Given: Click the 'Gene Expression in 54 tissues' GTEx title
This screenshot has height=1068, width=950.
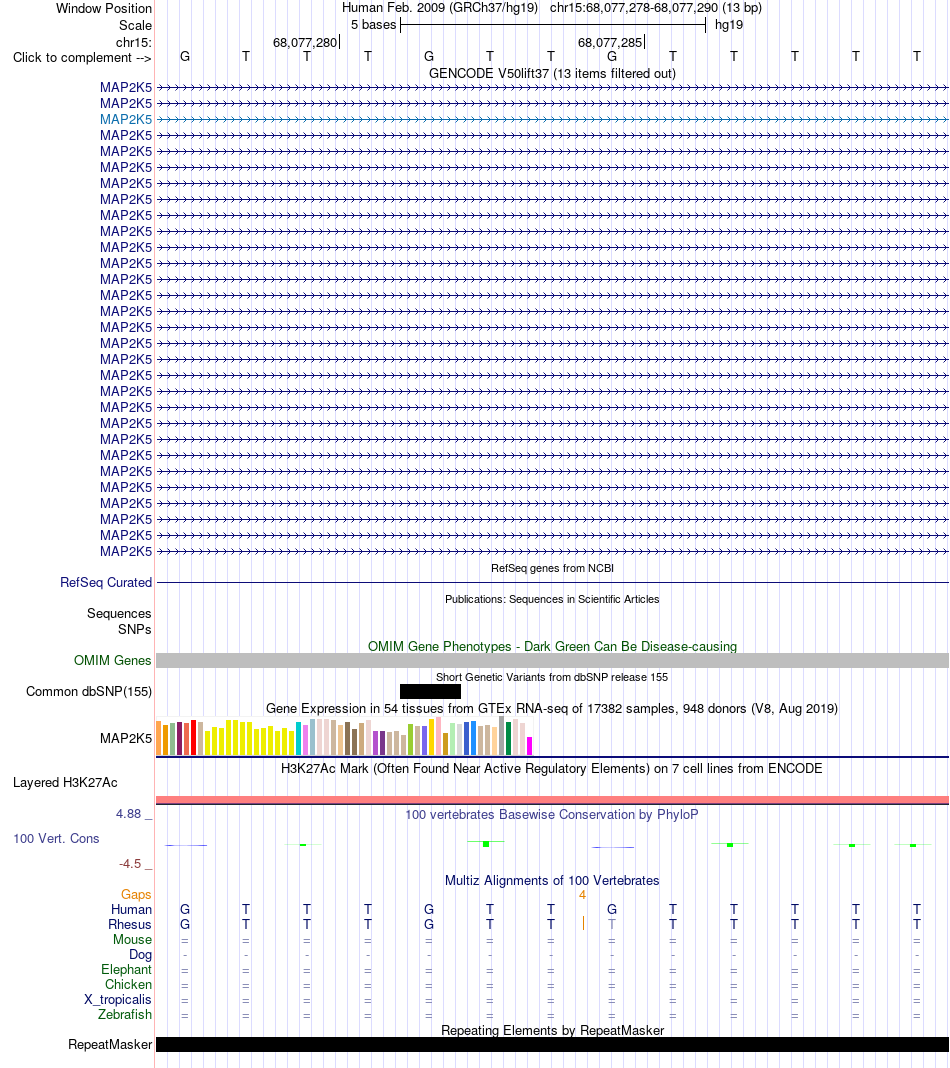Looking at the screenshot, I should 552,708.
